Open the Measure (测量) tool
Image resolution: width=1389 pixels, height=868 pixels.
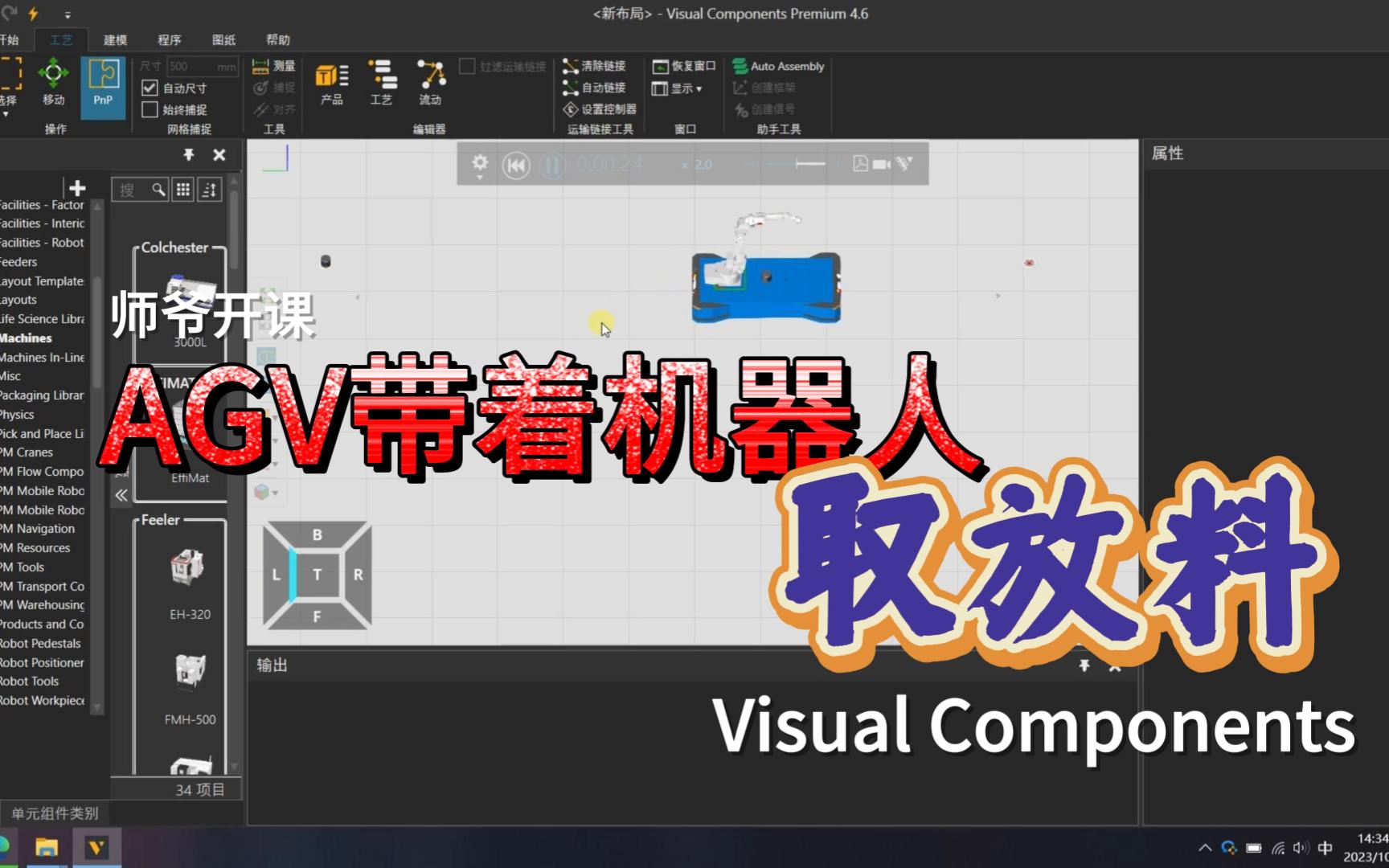point(274,66)
